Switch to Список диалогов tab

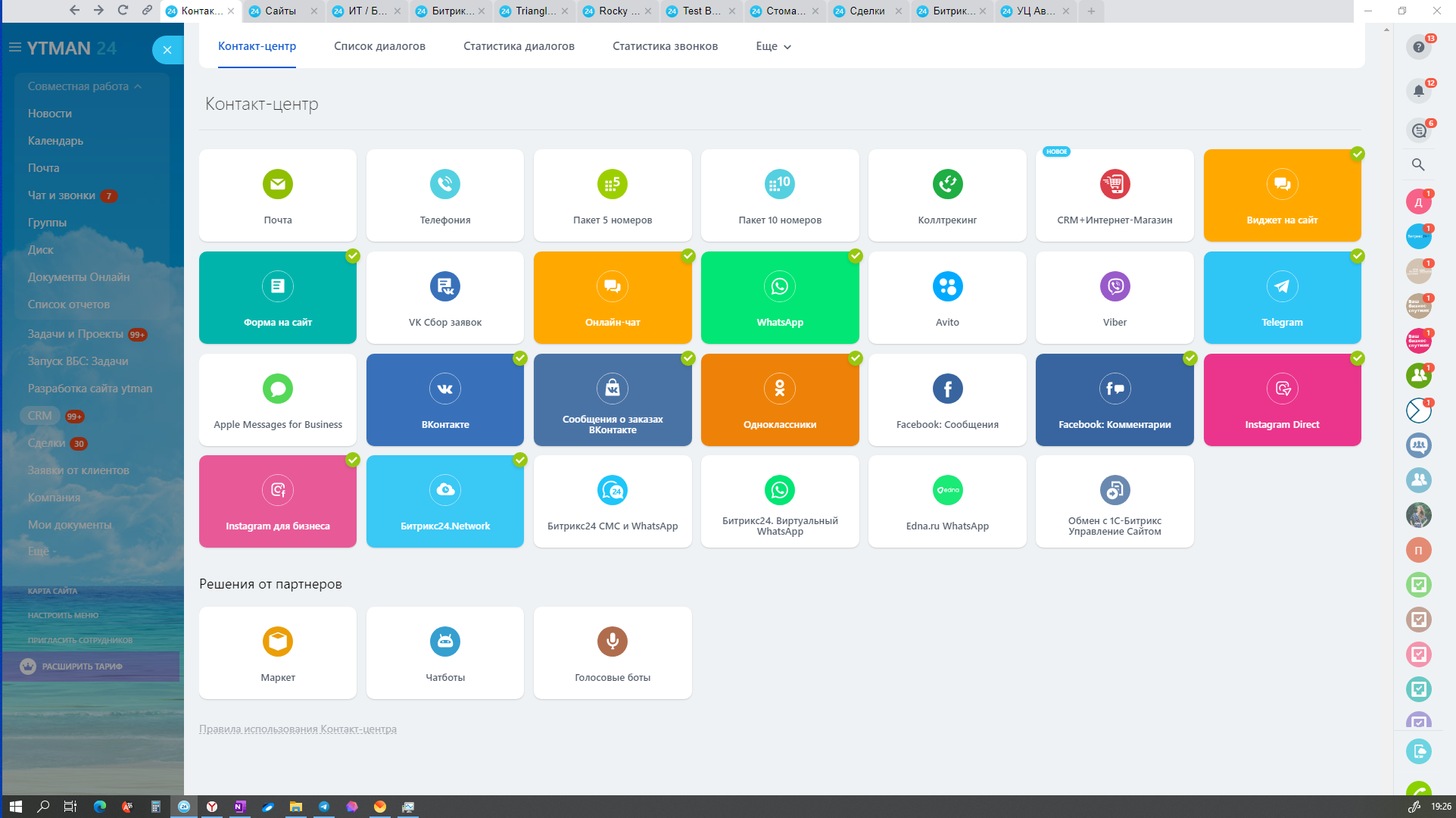coord(379,46)
